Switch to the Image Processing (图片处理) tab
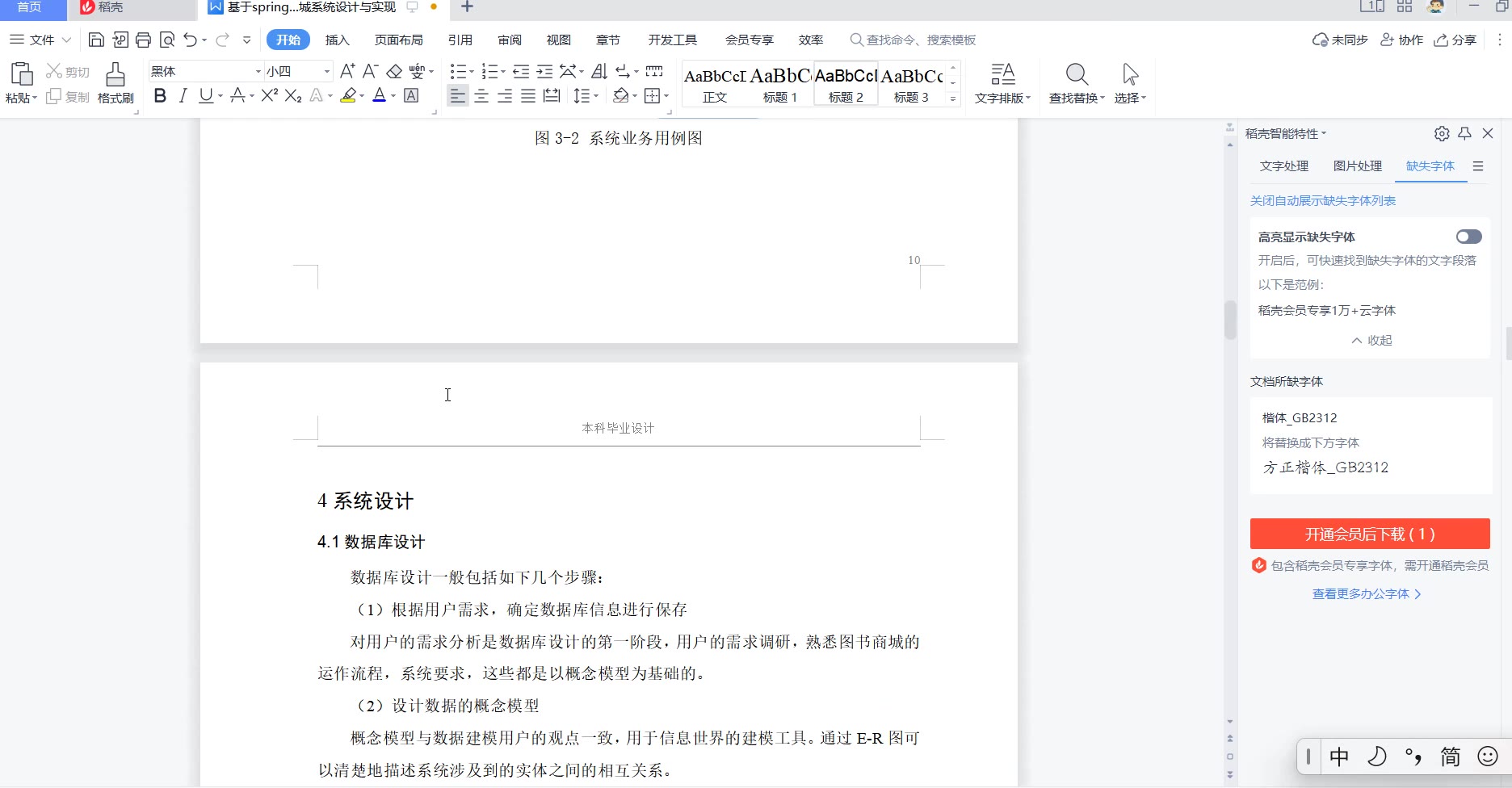The width and height of the screenshot is (1512, 788). point(1357,166)
